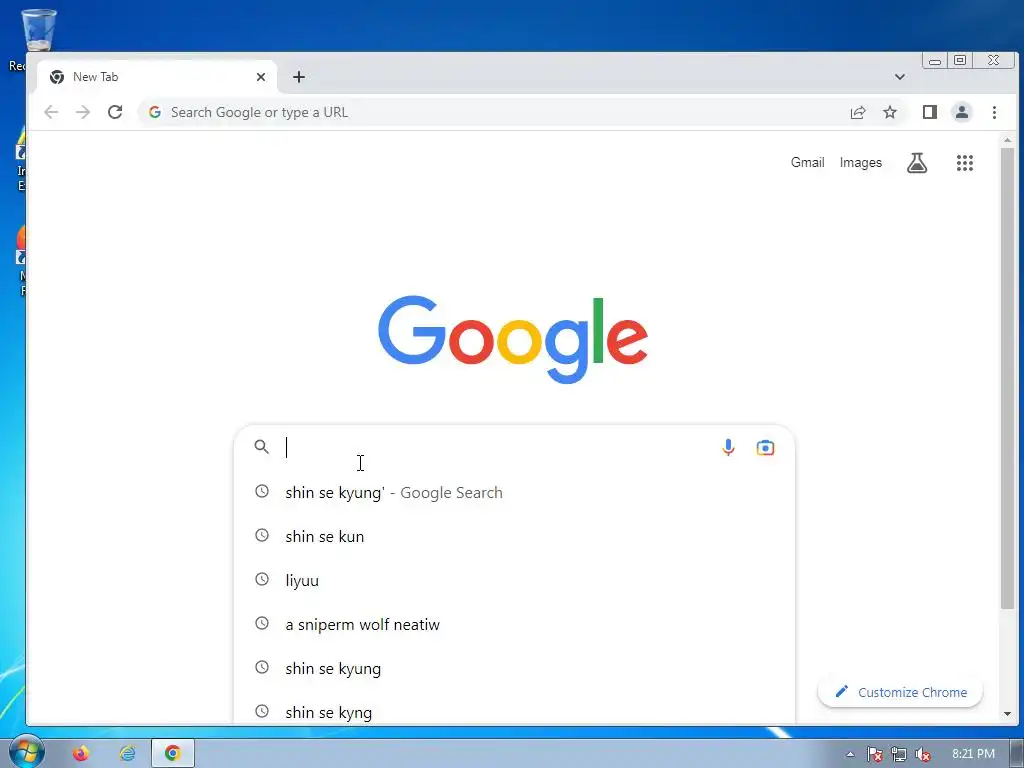Screen dimensions: 1024x768
Task: Select suggestion 'liyuu'
Action: click(515, 580)
